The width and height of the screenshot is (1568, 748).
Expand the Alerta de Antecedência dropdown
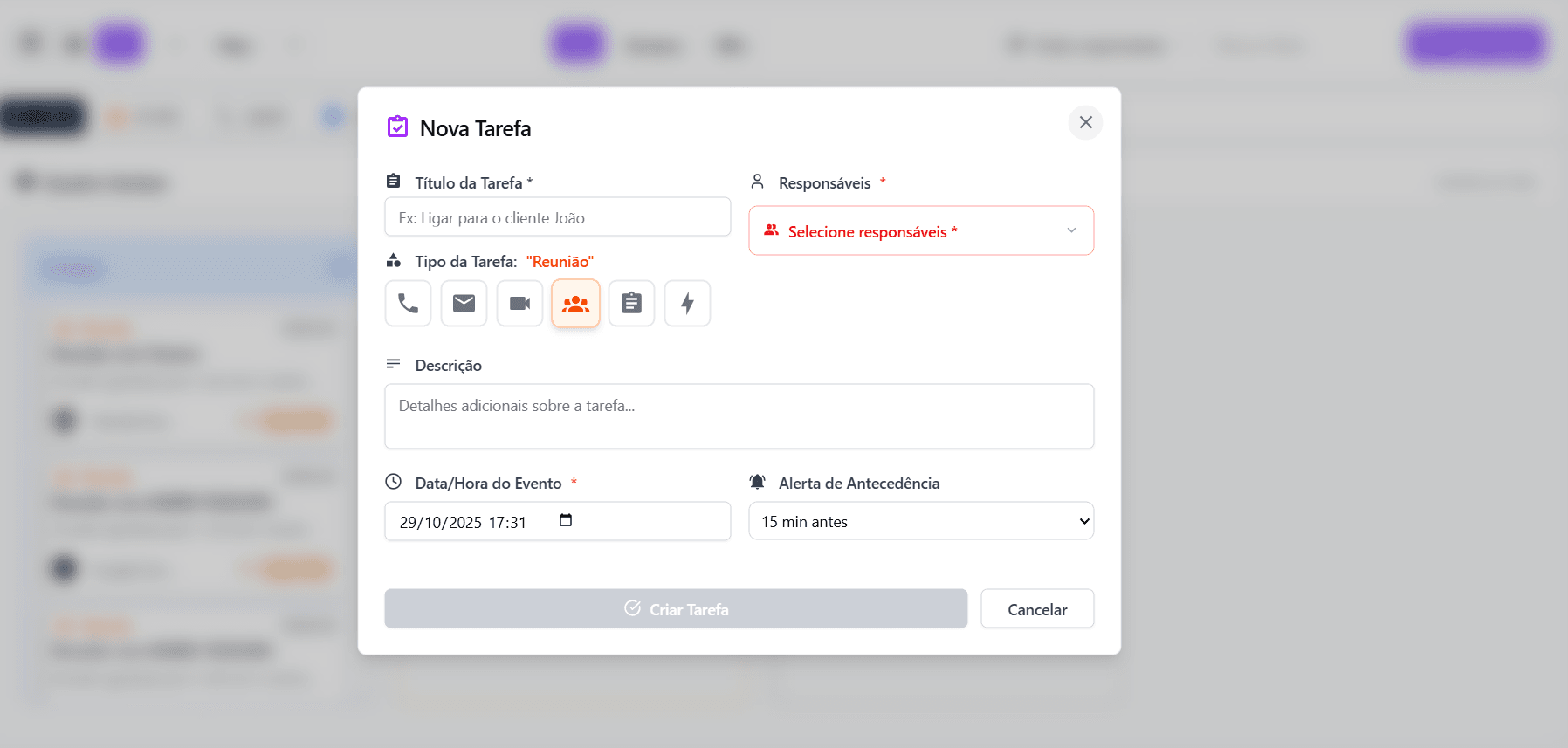point(920,521)
